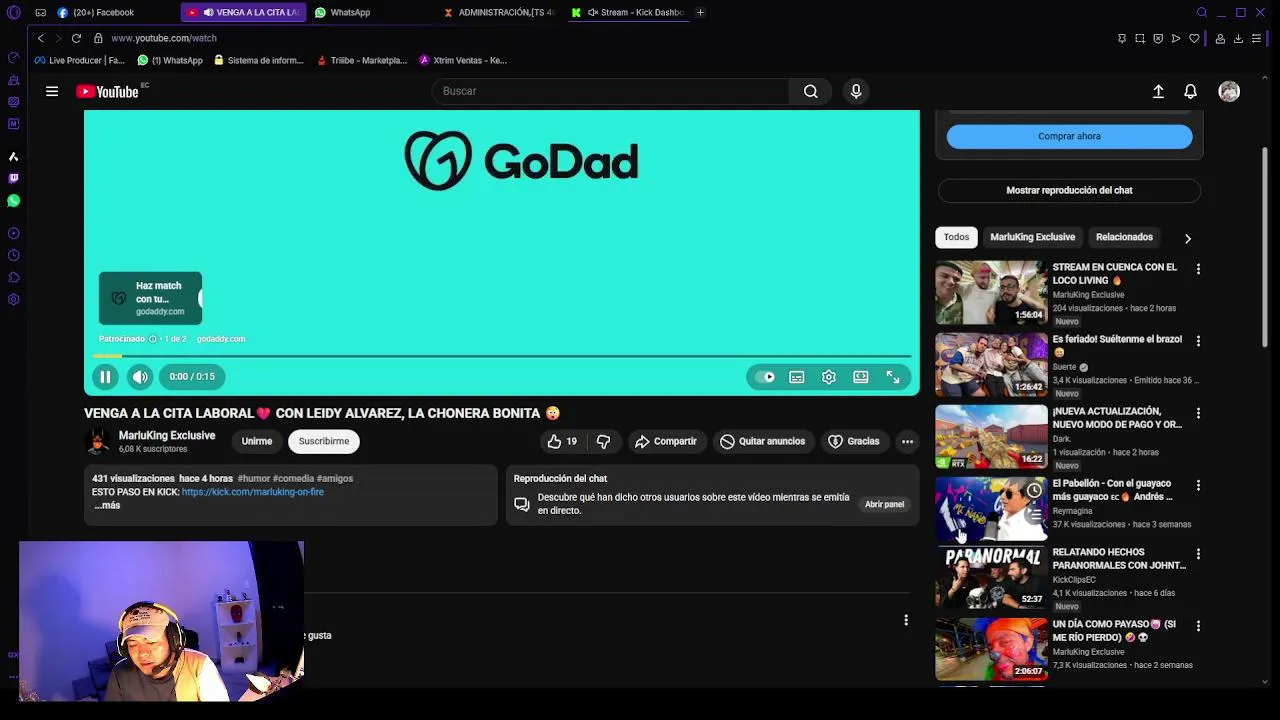The width and height of the screenshot is (1280, 720).
Task: Open WhatsApp in the browser sidebar
Action: [13, 201]
